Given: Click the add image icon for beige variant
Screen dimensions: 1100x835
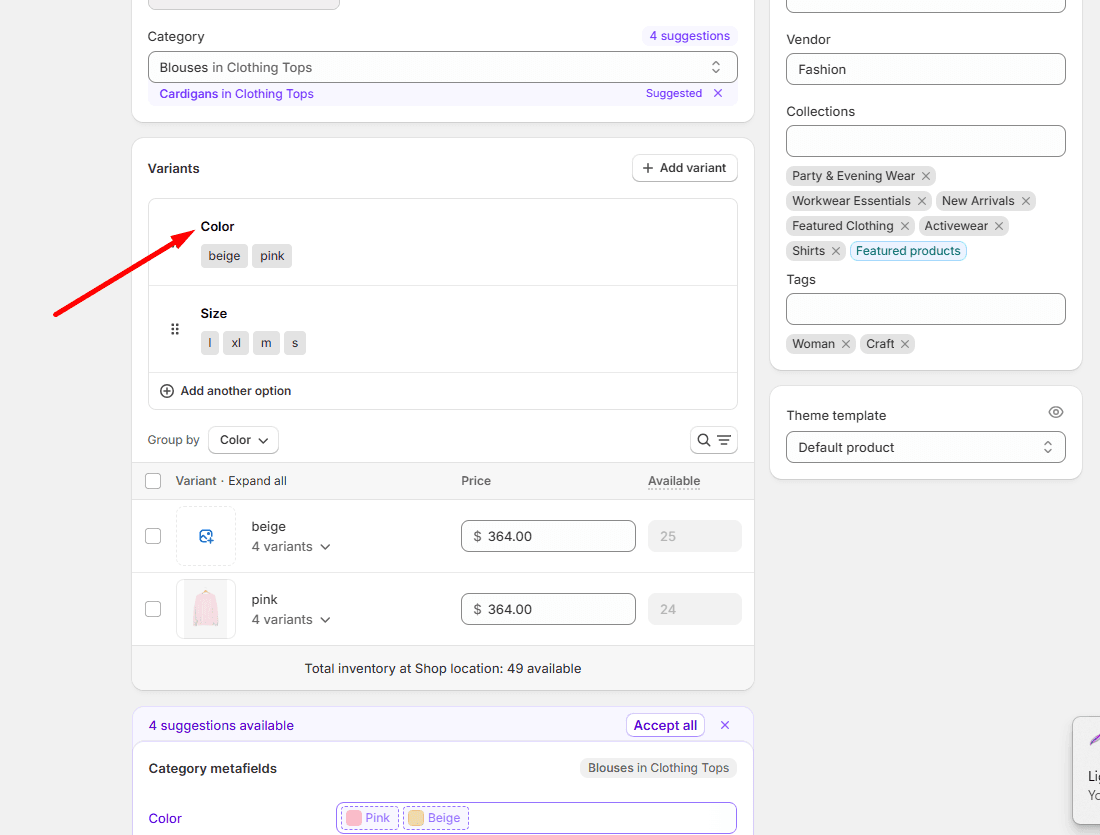Looking at the screenshot, I should tap(206, 536).
